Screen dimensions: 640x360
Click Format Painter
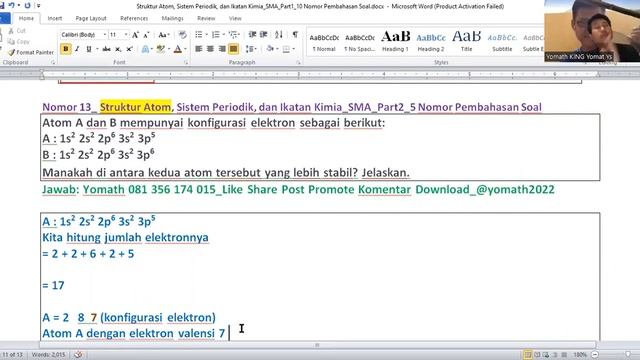pyautogui.click(x=31, y=52)
